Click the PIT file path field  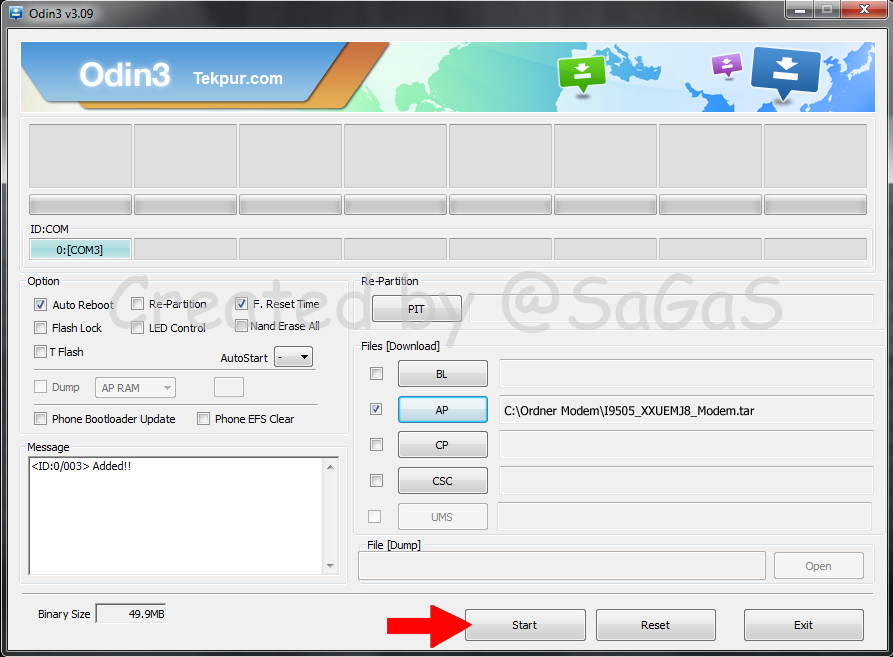pyautogui.click(x=671, y=309)
